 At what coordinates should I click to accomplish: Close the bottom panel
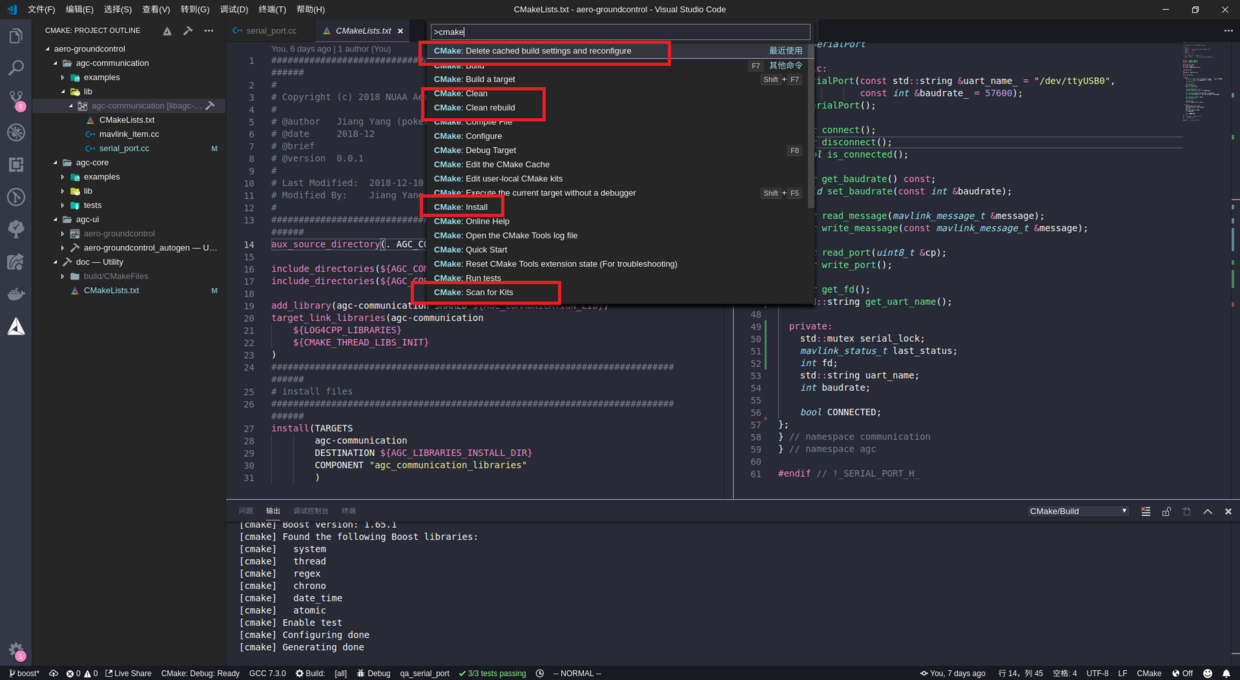tap(1228, 511)
